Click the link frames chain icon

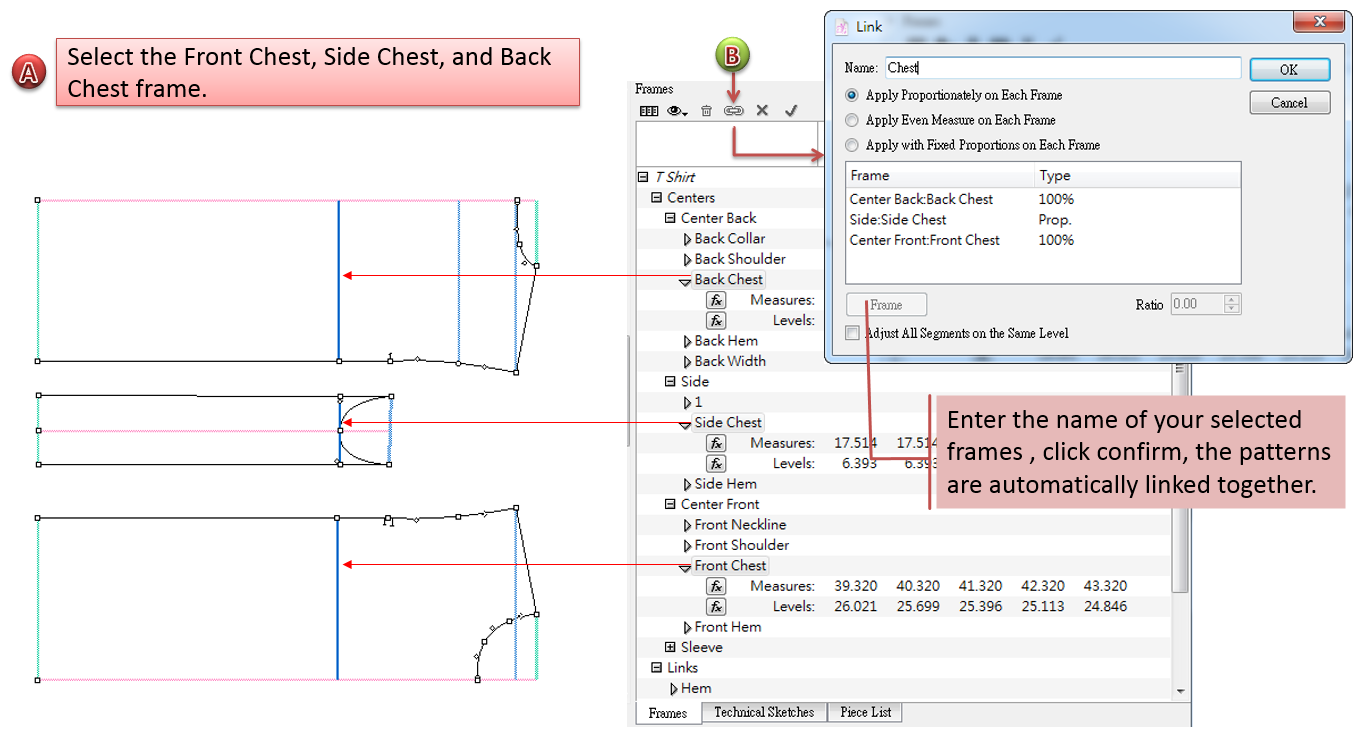[x=734, y=111]
